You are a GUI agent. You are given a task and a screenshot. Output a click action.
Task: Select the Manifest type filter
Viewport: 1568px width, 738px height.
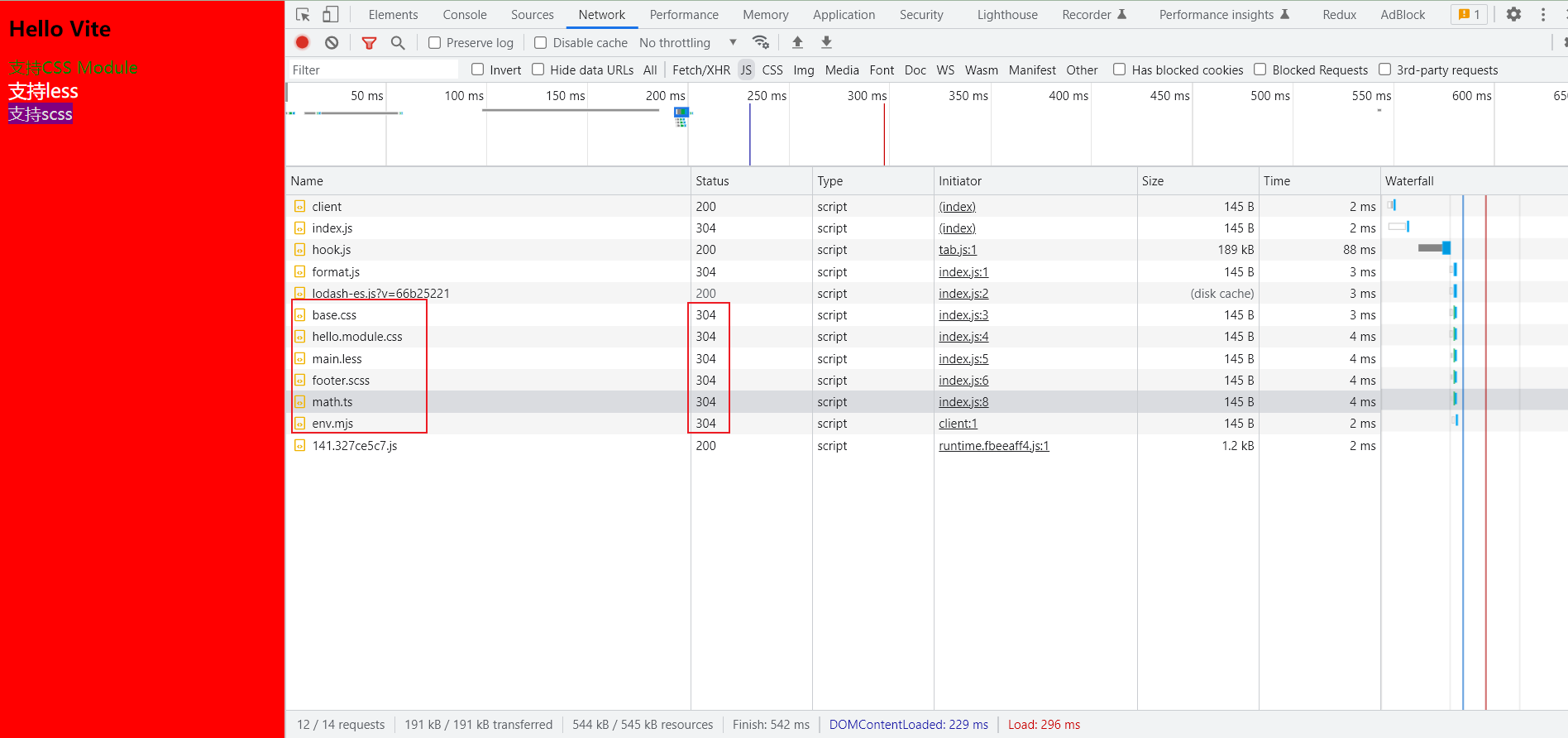(1032, 70)
